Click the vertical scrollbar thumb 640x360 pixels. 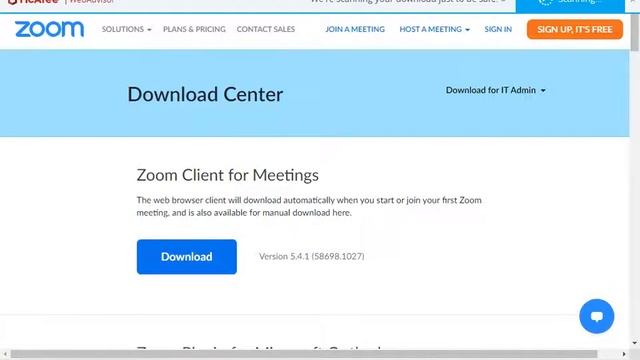634,33
